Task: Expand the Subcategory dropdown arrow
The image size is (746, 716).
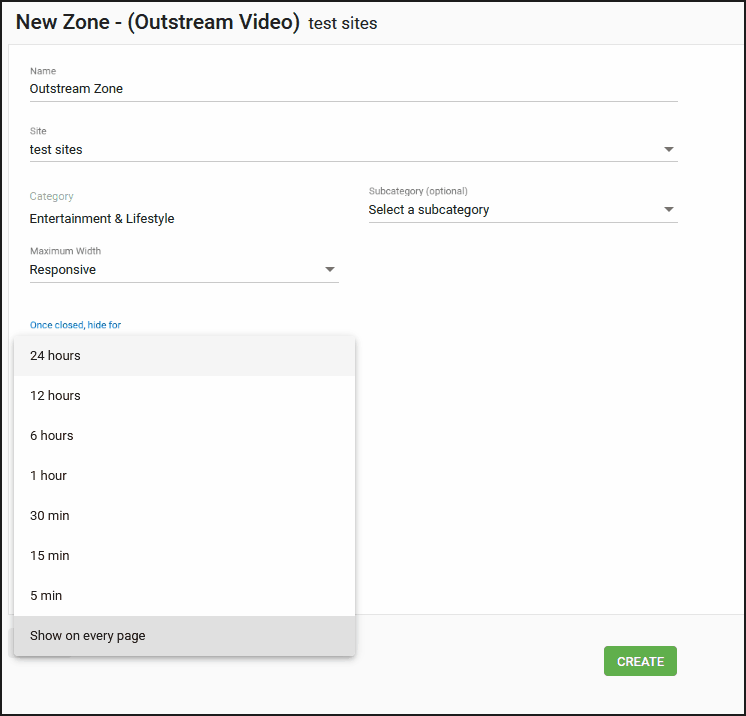Action: tap(668, 209)
